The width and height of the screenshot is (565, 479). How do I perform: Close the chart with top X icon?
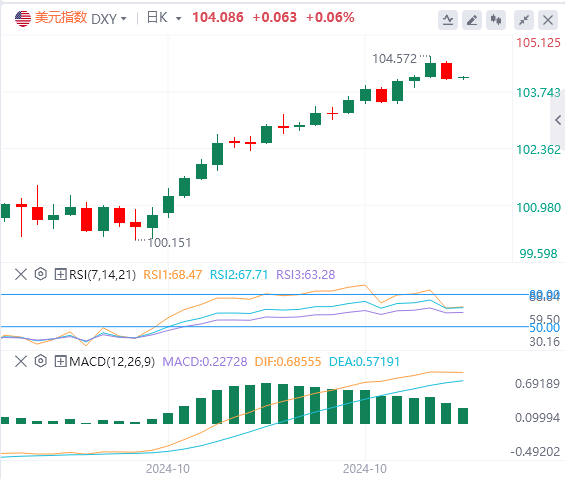coord(548,19)
